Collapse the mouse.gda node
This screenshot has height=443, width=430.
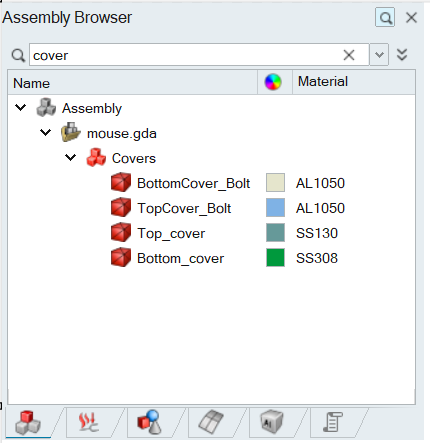(x=46, y=132)
